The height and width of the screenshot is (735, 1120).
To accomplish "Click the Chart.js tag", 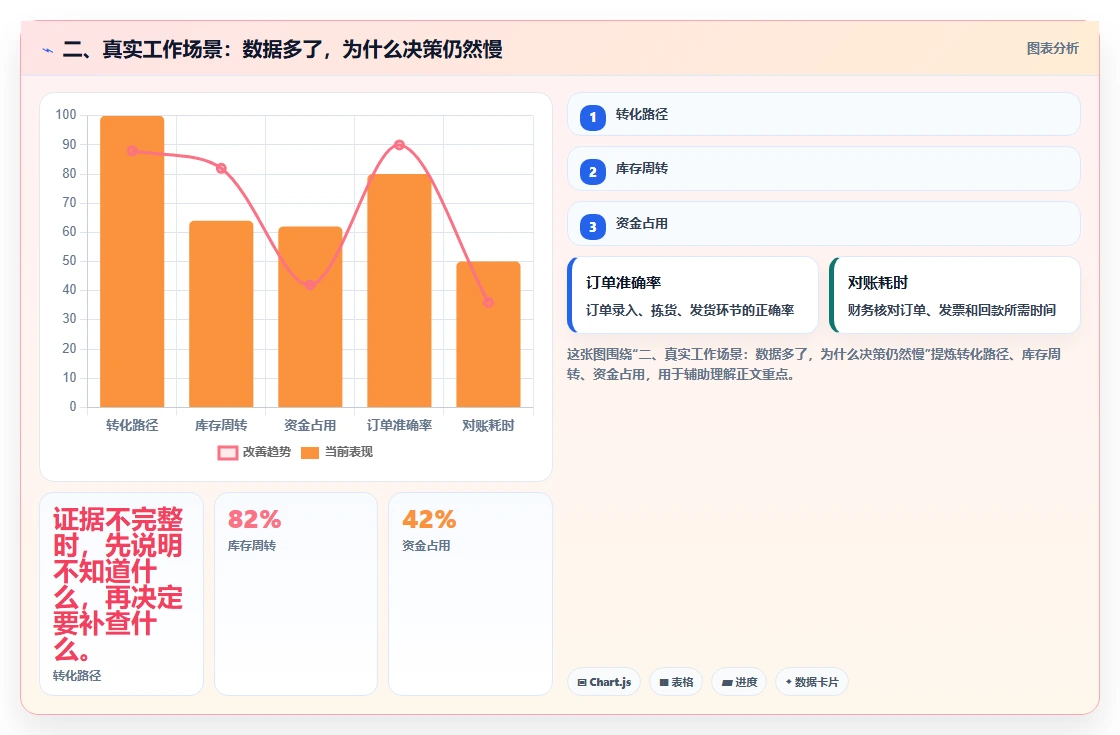I will 604,682.
